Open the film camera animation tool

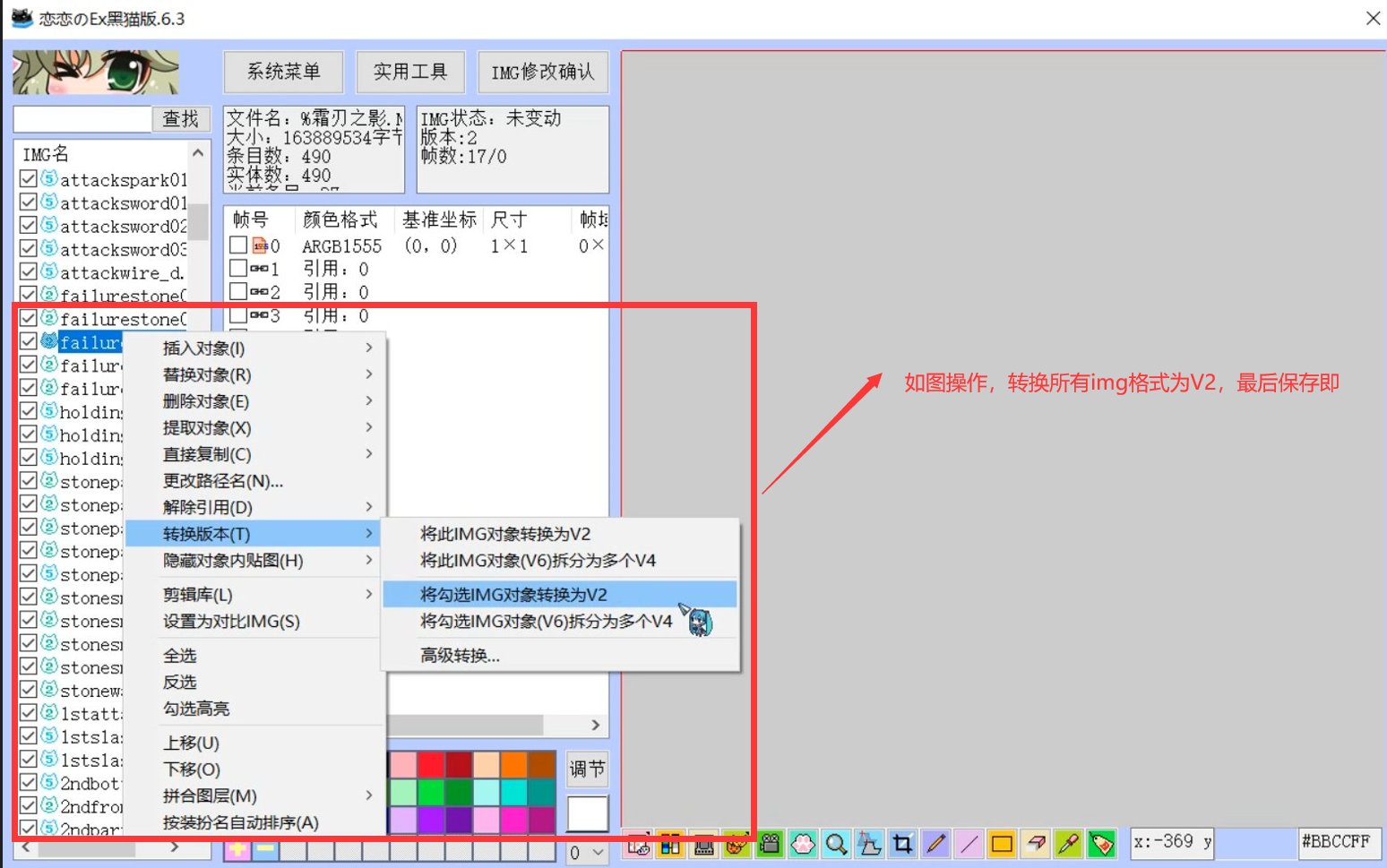(769, 843)
